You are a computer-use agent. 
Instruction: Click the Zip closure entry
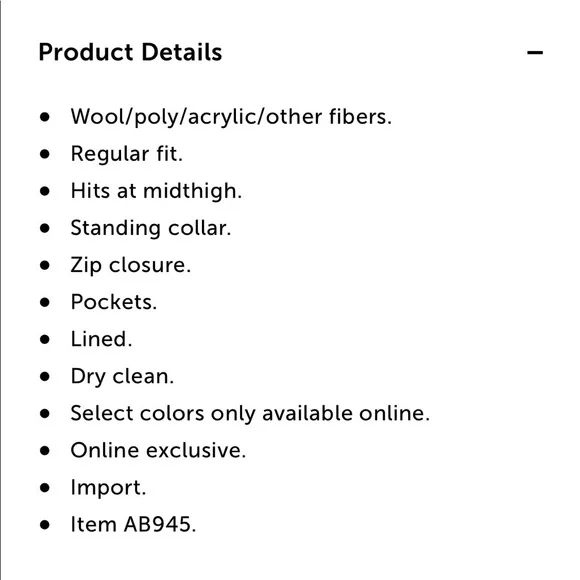pyautogui.click(x=131, y=265)
